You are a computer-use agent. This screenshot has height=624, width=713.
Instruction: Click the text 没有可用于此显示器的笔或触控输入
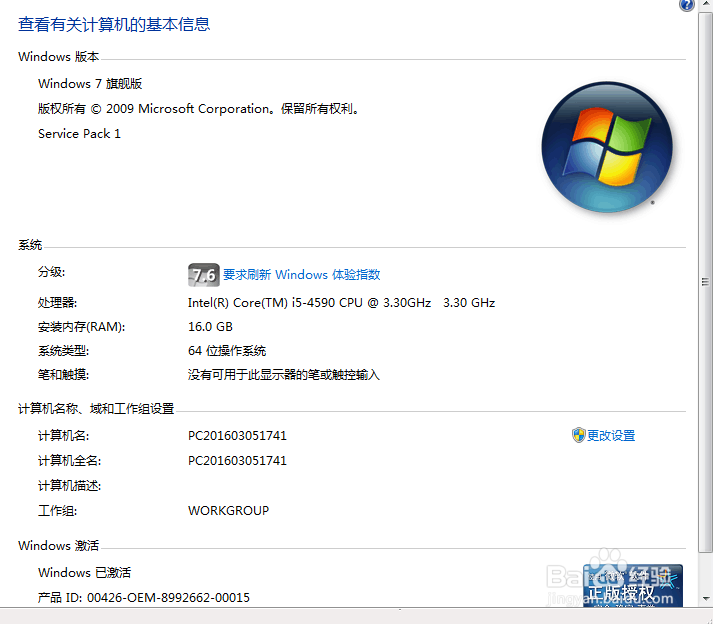(x=284, y=375)
